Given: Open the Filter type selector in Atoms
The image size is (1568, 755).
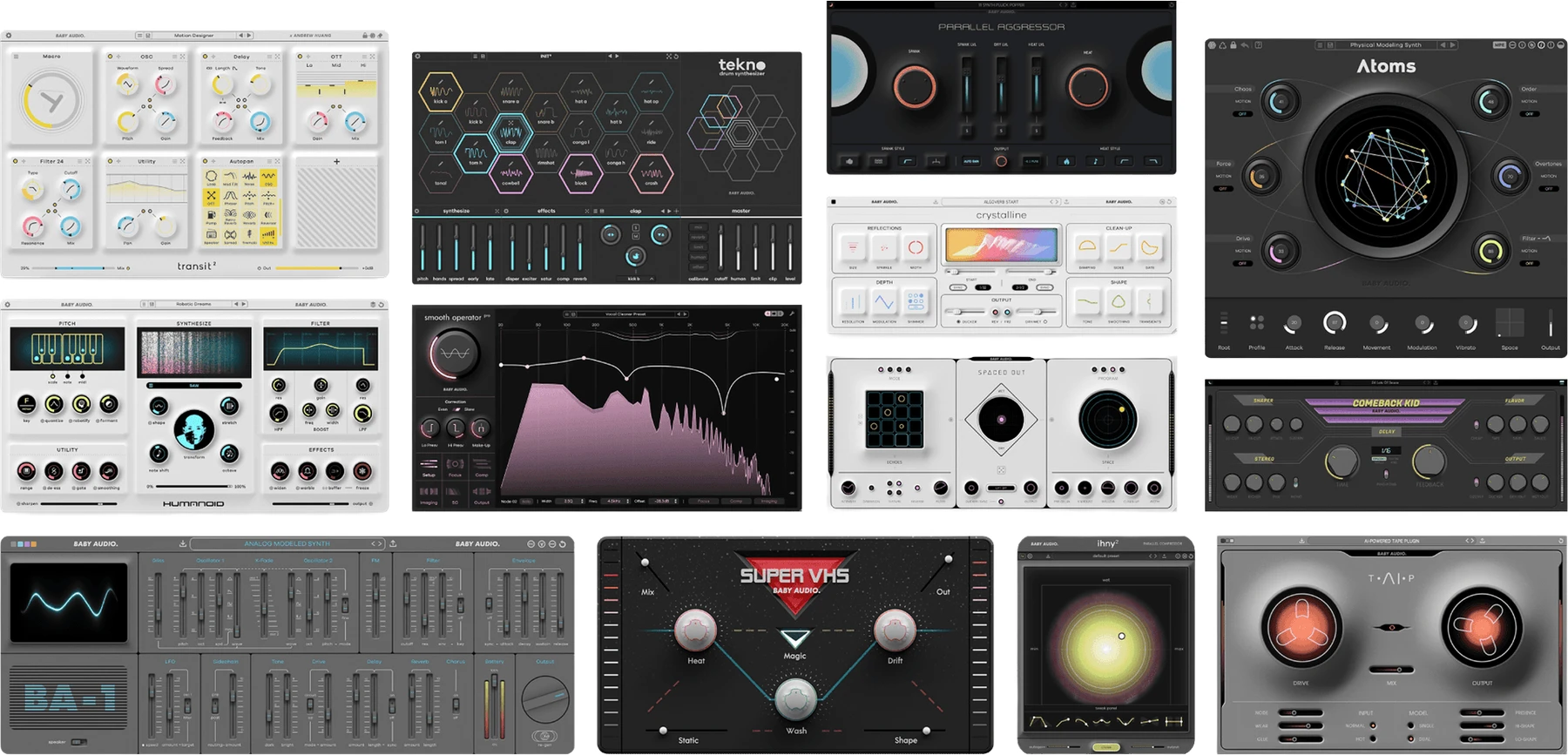Looking at the screenshot, I should pyautogui.click(x=1537, y=238).
